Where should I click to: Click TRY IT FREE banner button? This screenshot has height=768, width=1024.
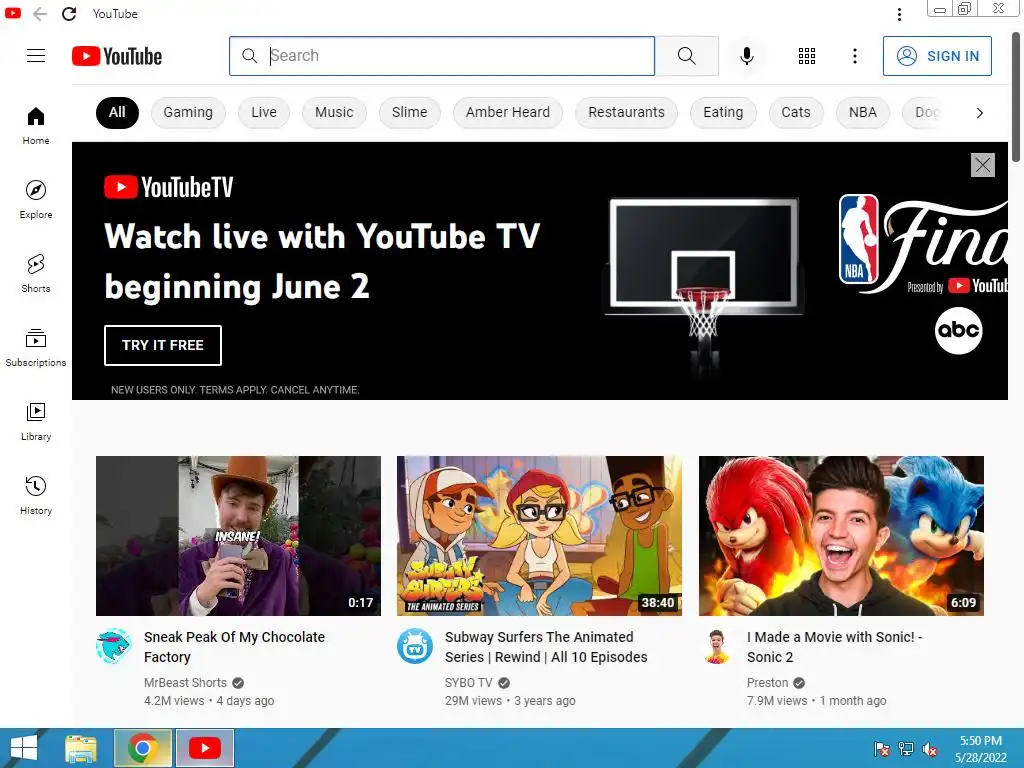pyautogui.click(x=163, y=345)
